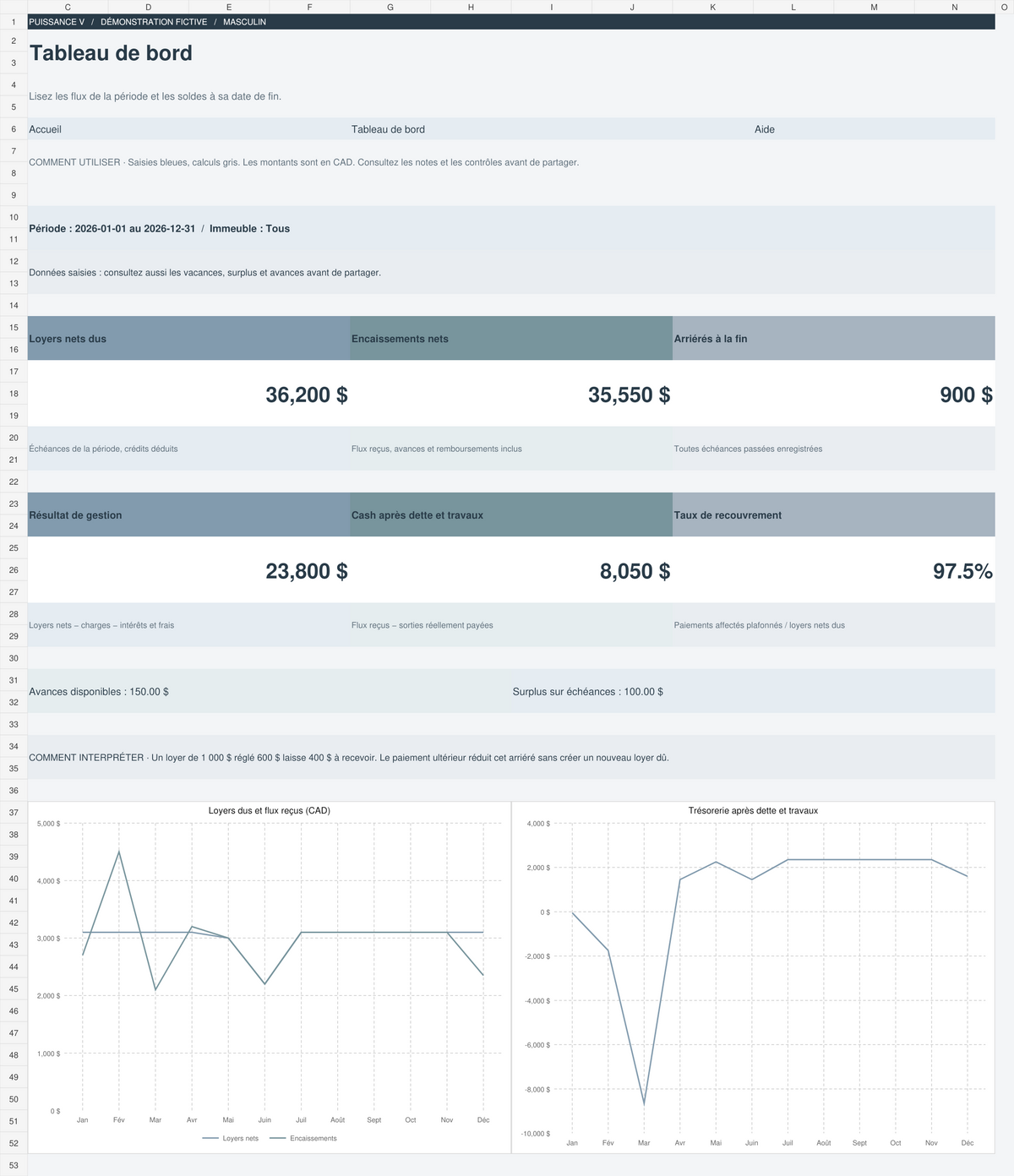The image size is (1014, 1176).
Task: Select column N header
Action: coord(954,7)
